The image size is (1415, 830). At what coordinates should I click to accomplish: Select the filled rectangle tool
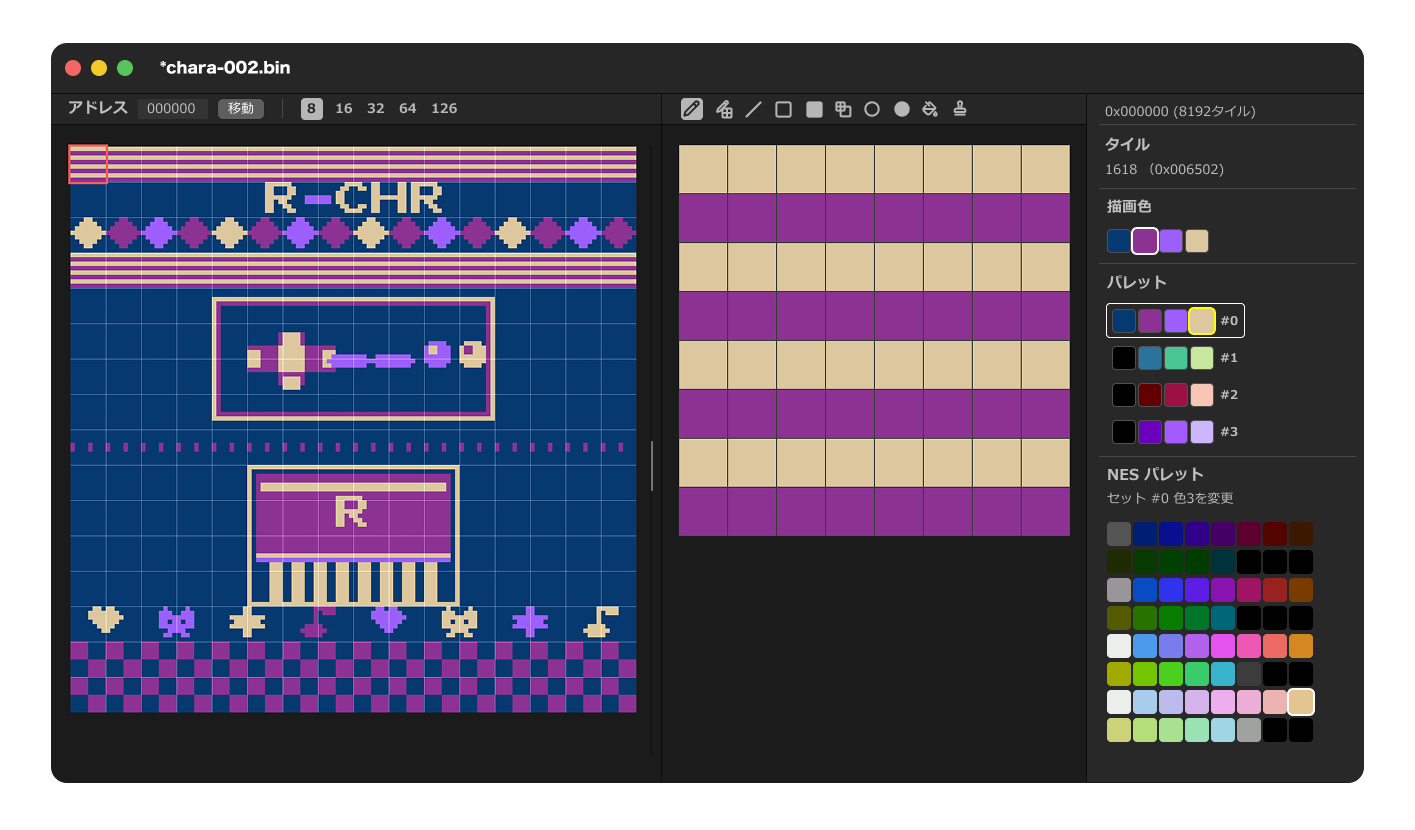pyautogui.click(x=814, y=109)
